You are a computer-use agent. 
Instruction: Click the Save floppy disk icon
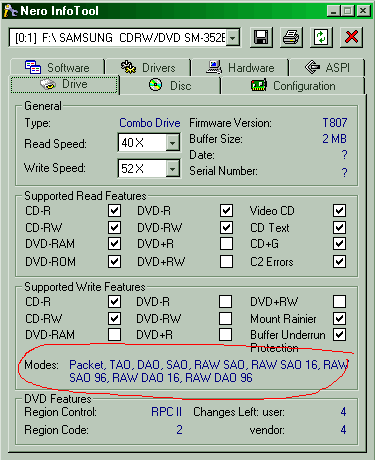click(261, 37)
